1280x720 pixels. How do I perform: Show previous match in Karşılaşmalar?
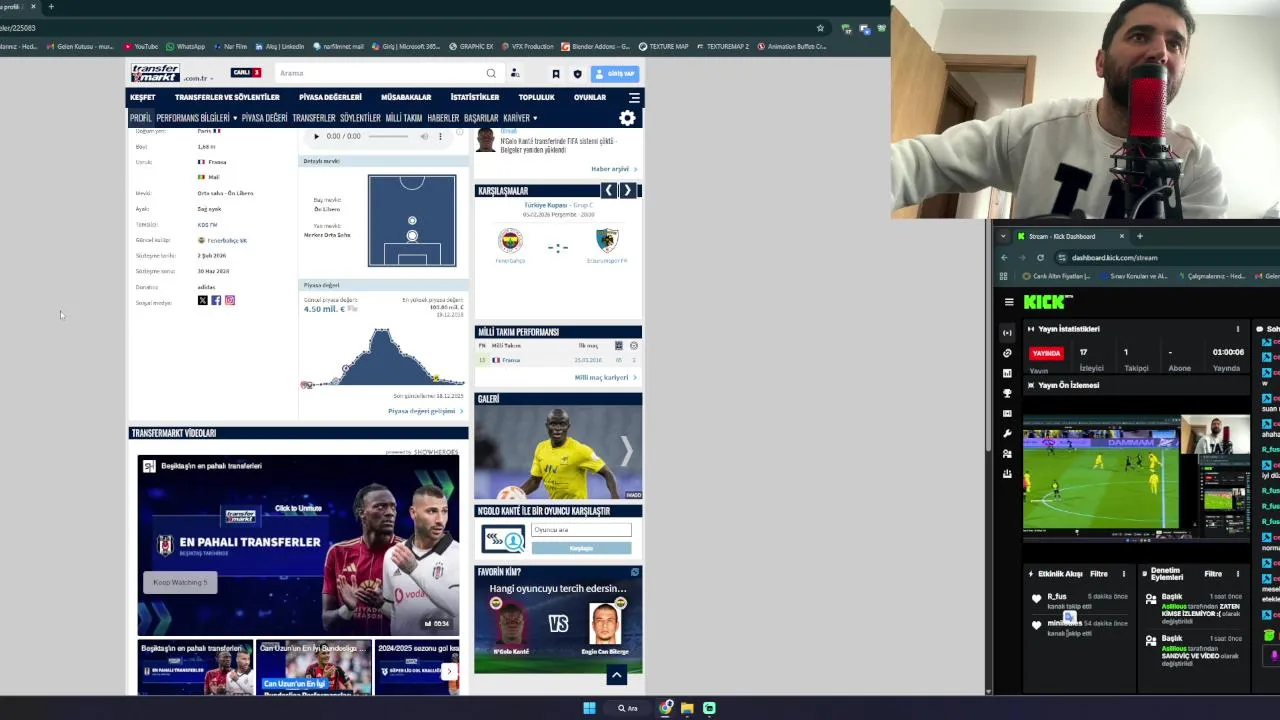tap(608, 190)
